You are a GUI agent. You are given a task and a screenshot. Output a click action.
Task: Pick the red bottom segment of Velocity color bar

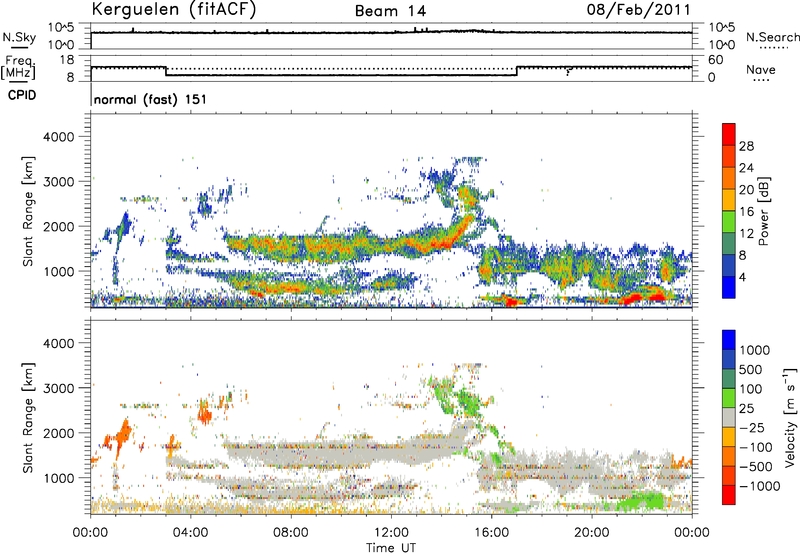729,495
